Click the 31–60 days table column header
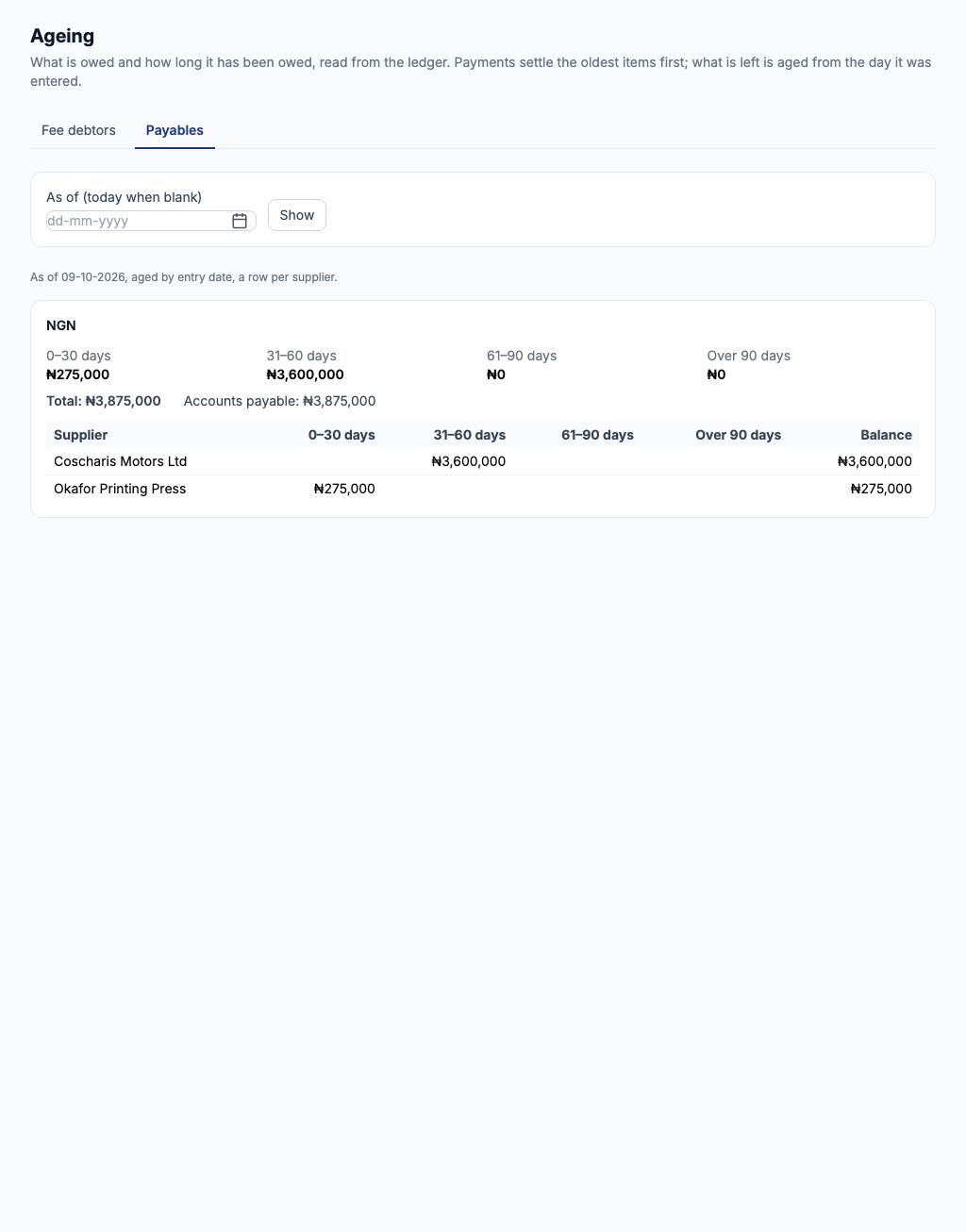 tap(470, 435)
